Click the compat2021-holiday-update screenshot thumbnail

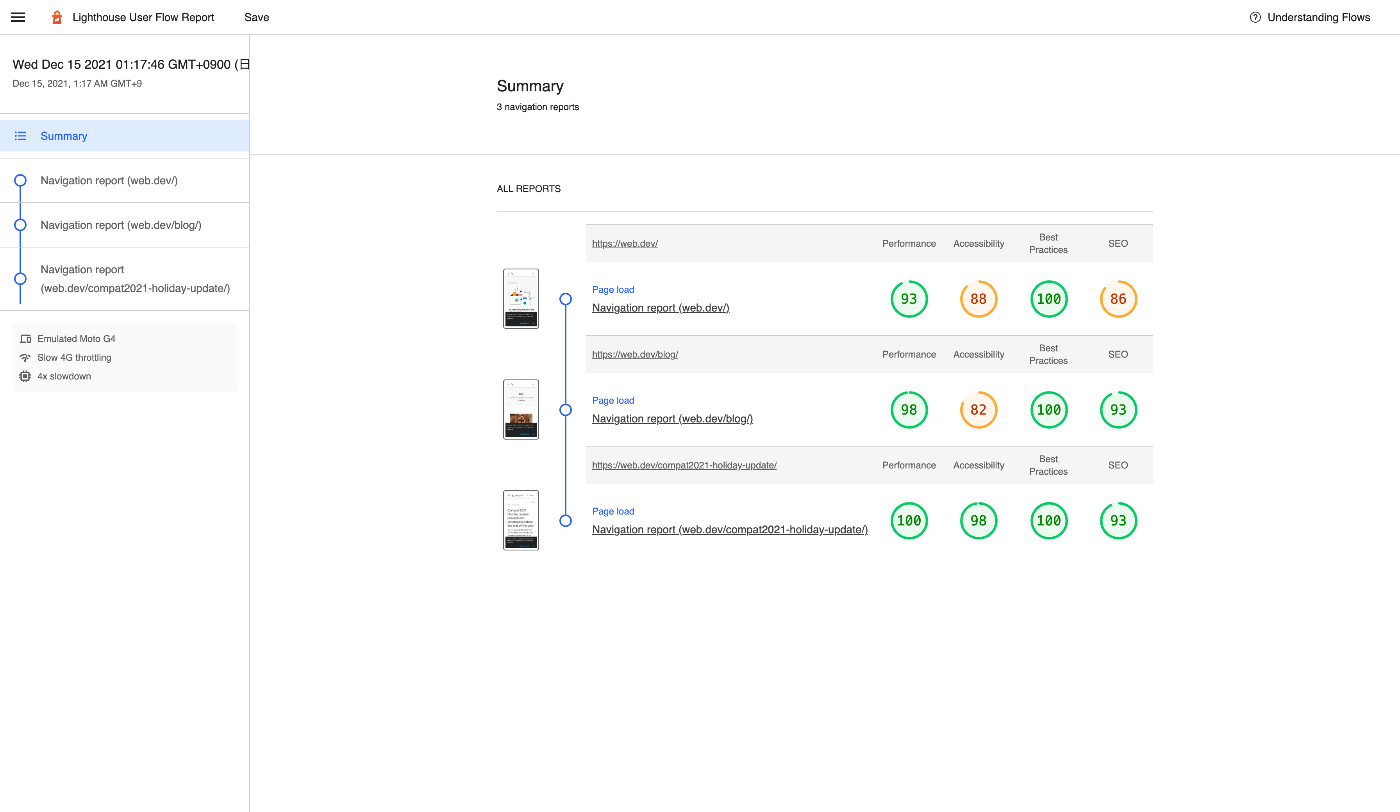[x=521, y=520]
